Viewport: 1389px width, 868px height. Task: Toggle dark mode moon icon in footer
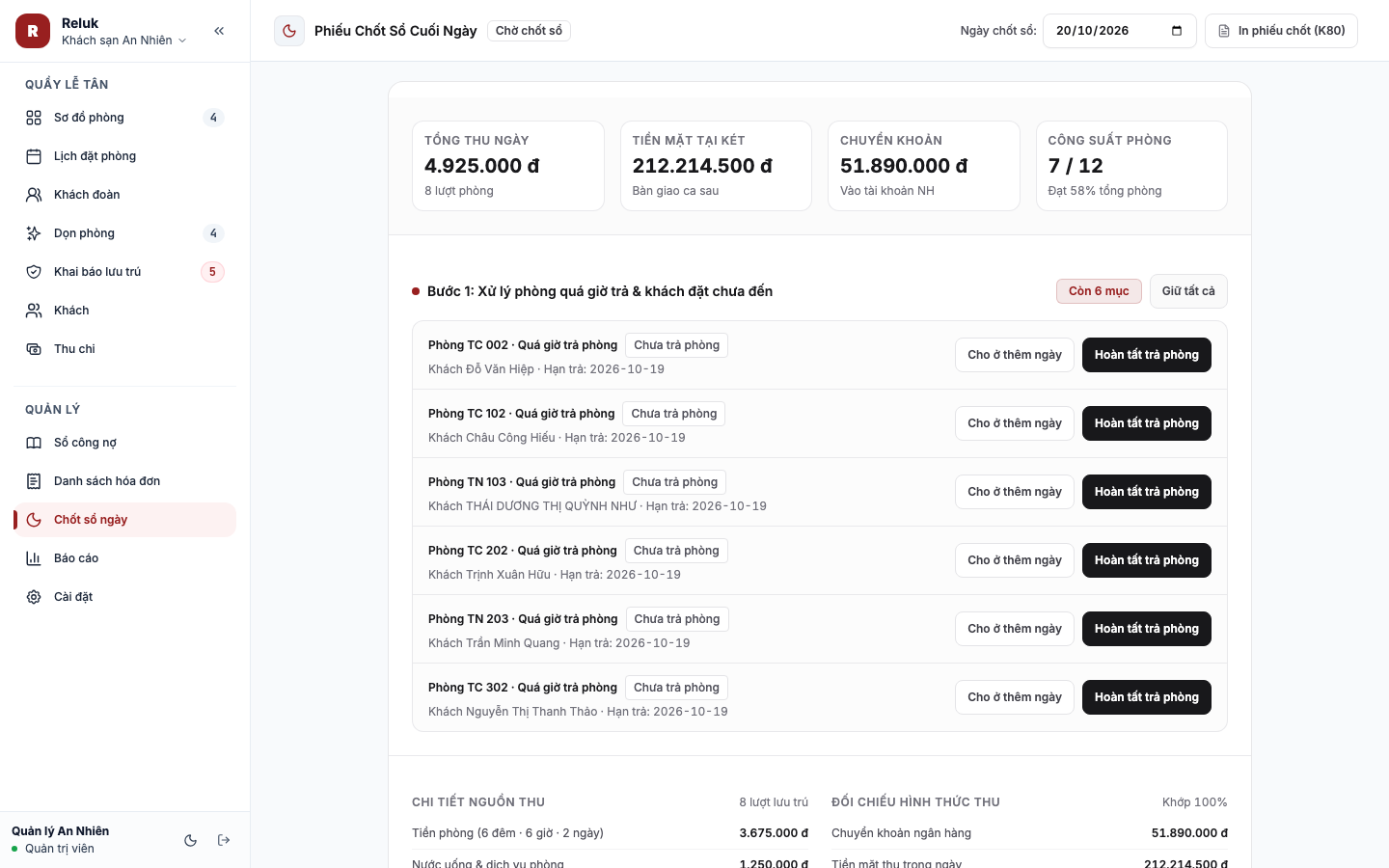point(191,840)
